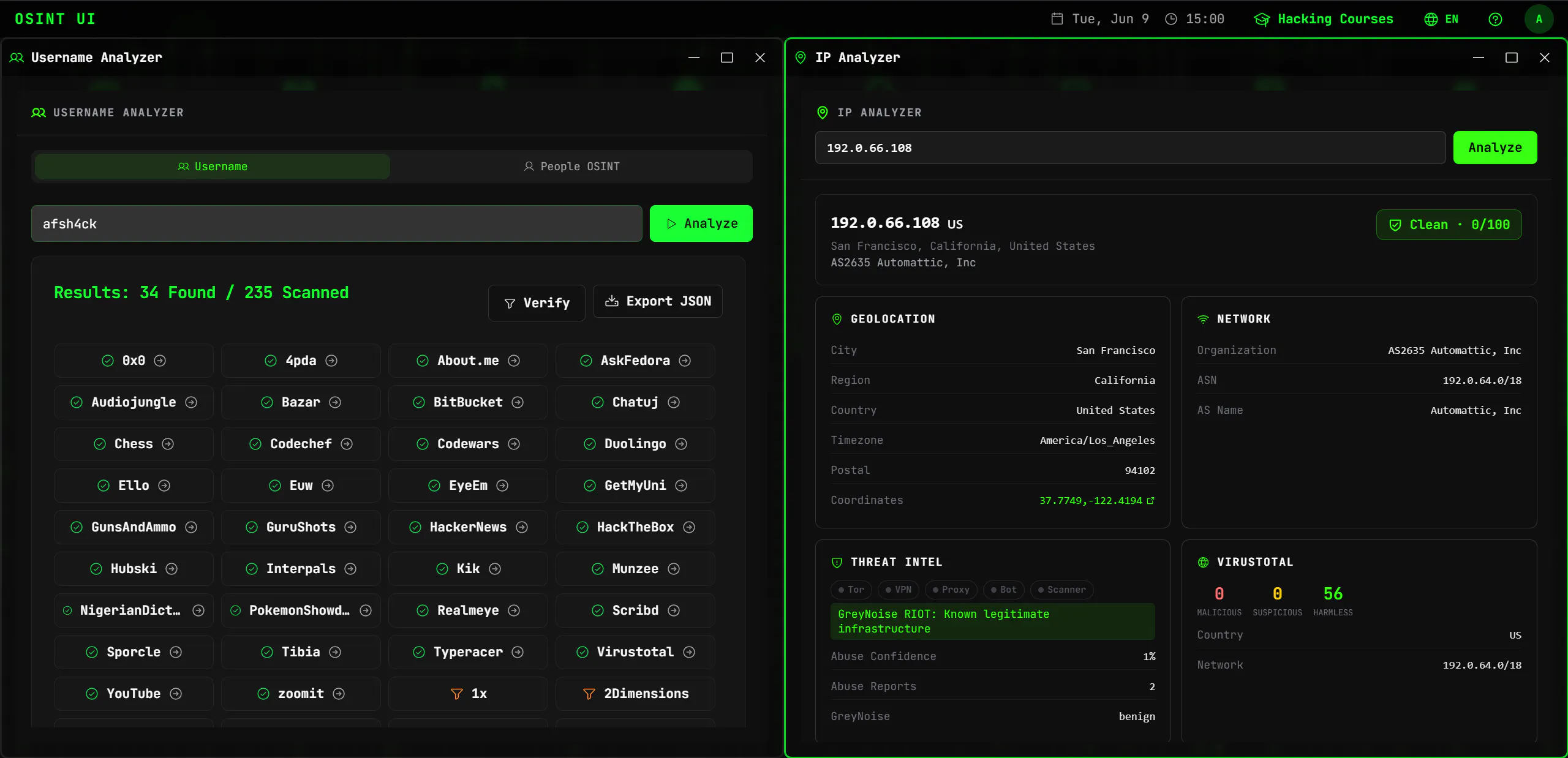Toggle the Bot threat tag
Viewport: 1568px width, 758px height.
coord(1004,590)
